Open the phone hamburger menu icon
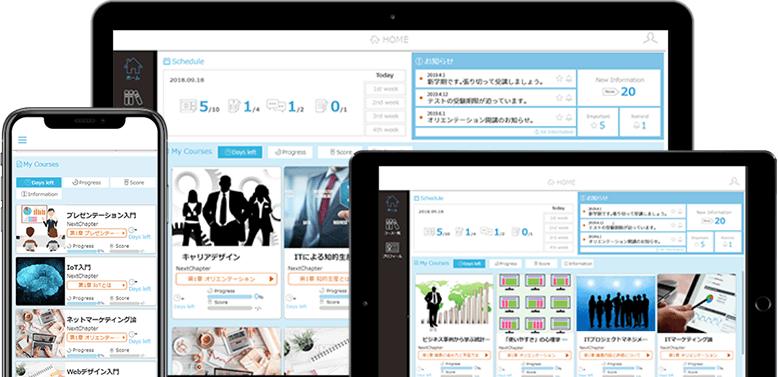778x377 pixels. click(22, 140)
